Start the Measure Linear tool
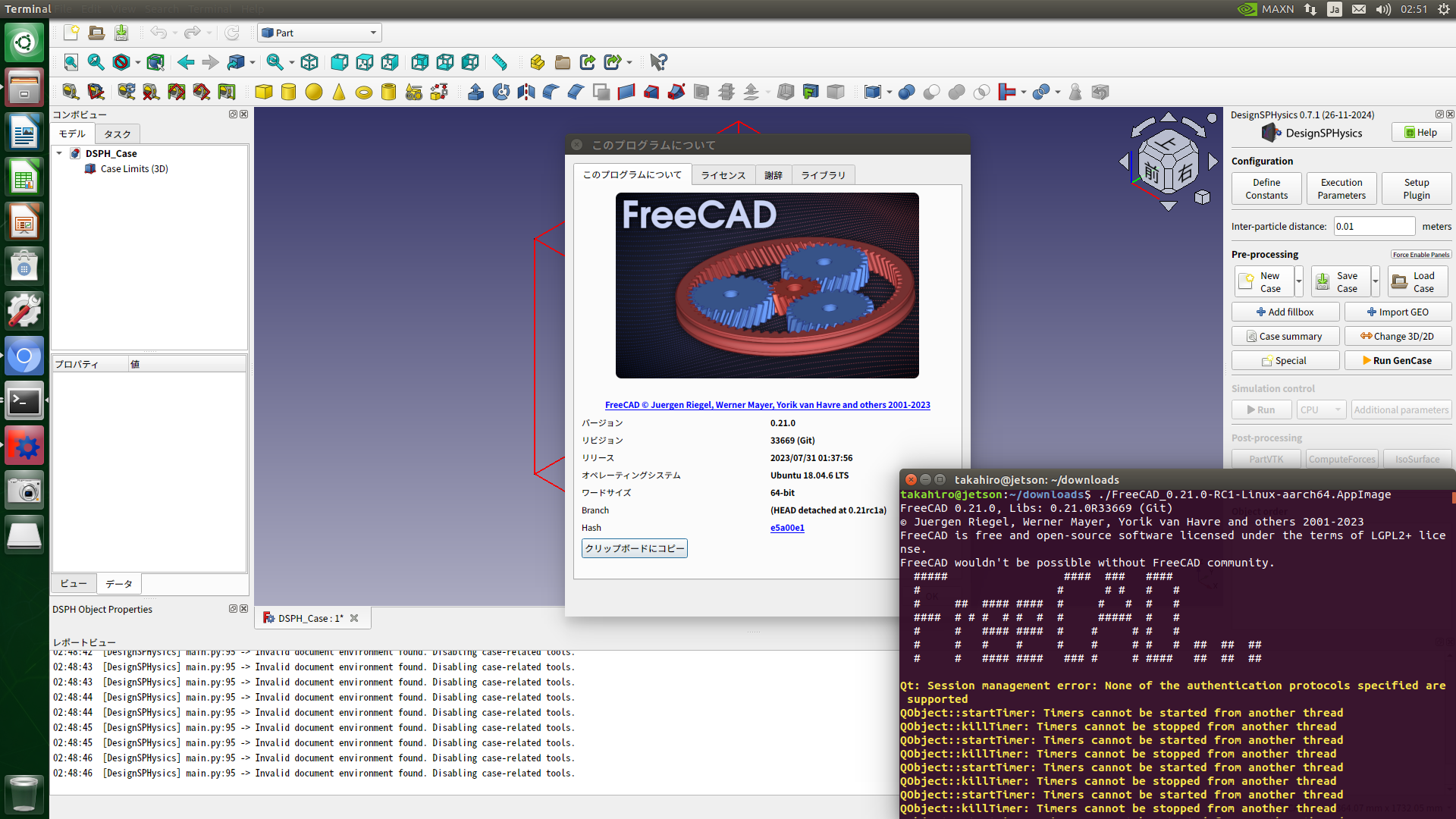The image size is (1456, 819). point(71,92)
